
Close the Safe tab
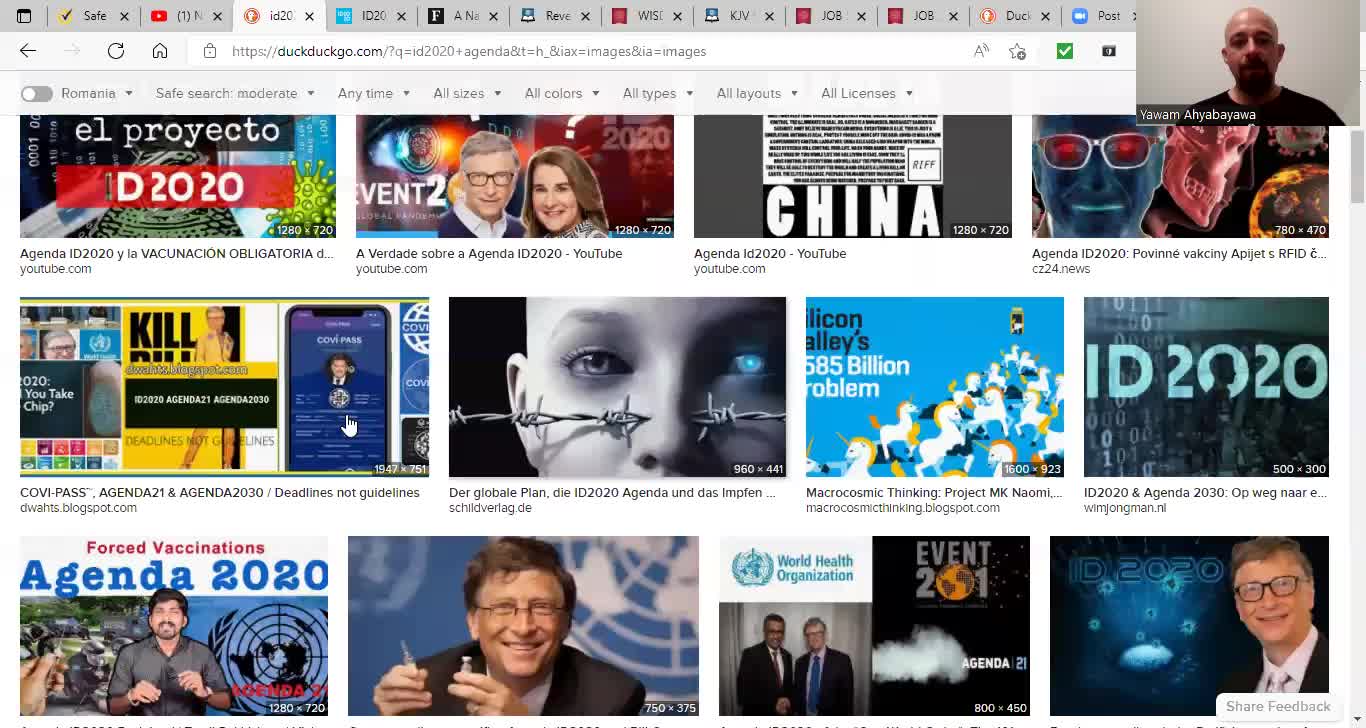pyautogui.click(x=124, y=16)
